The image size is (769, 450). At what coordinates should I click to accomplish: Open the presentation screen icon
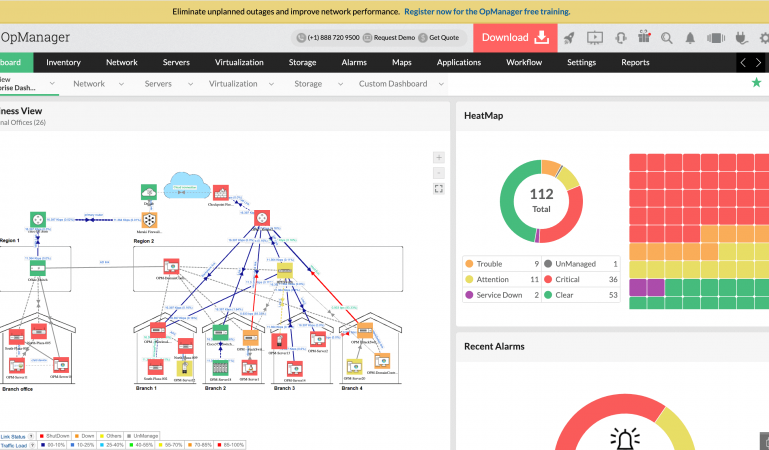[x=594, y=38]
